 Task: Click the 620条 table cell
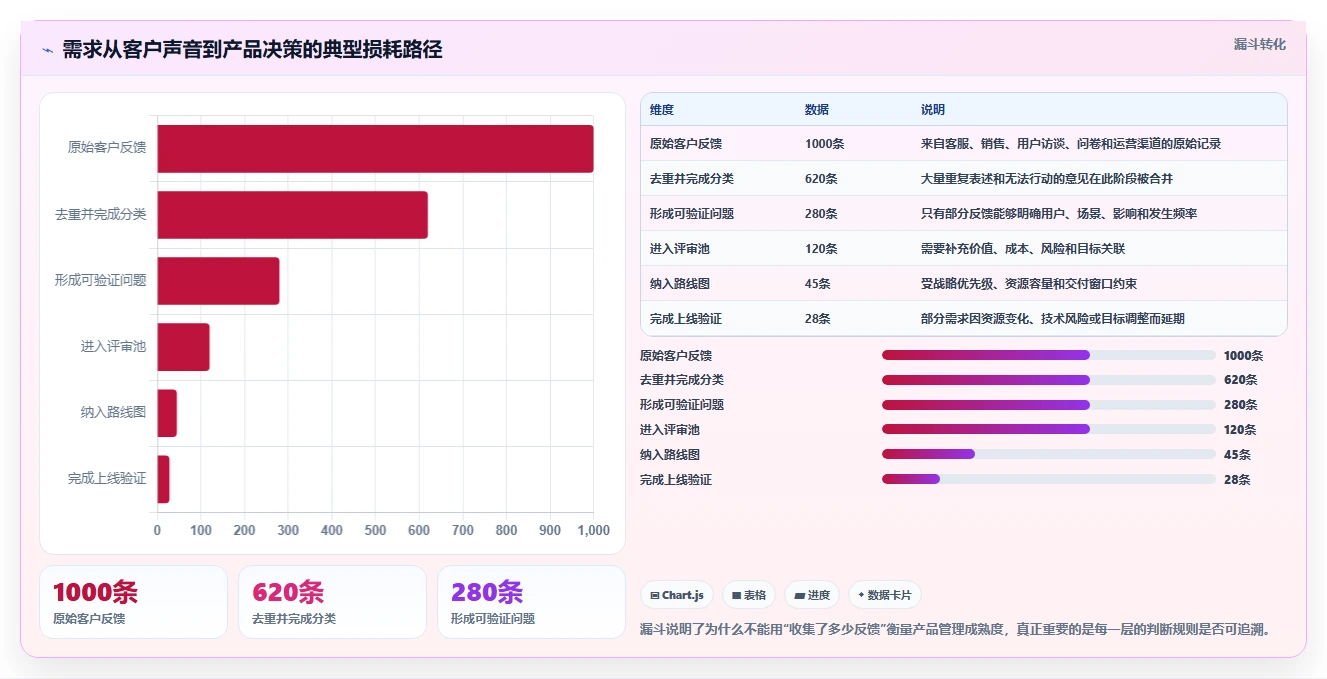coord(822,179)
